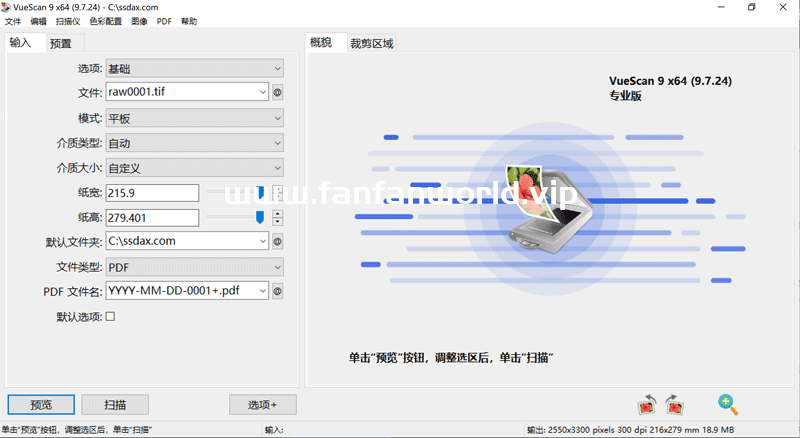Open the 模式 dropdown showing 平板
The image size is (800, 438).
pyautogui.click(x=194, y=118)
